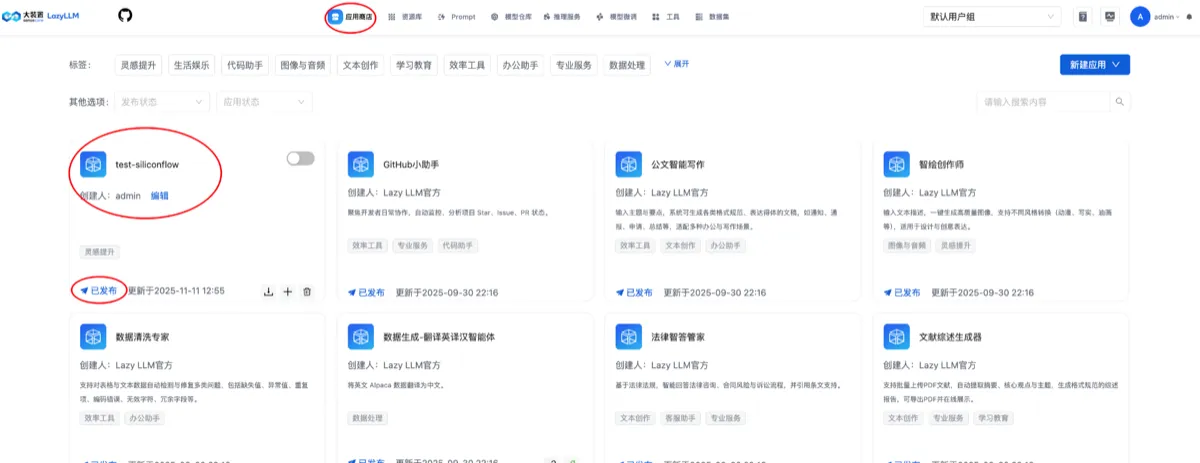Screen dimensions: 1200x463
Task: Filter by 学习教育 tag
Action: 414,65
